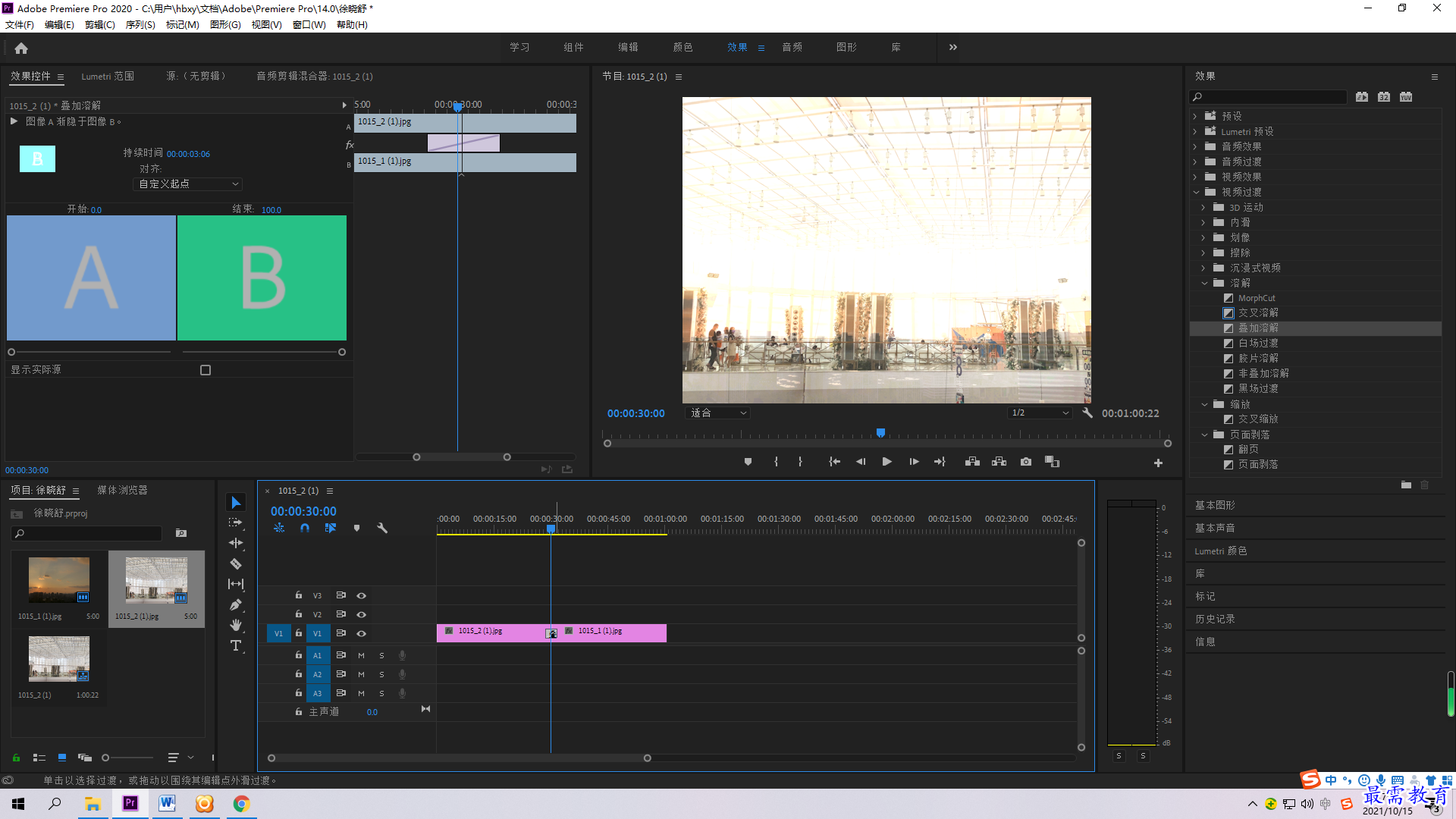
Task: Select the Hand tool
Action: 236,625
